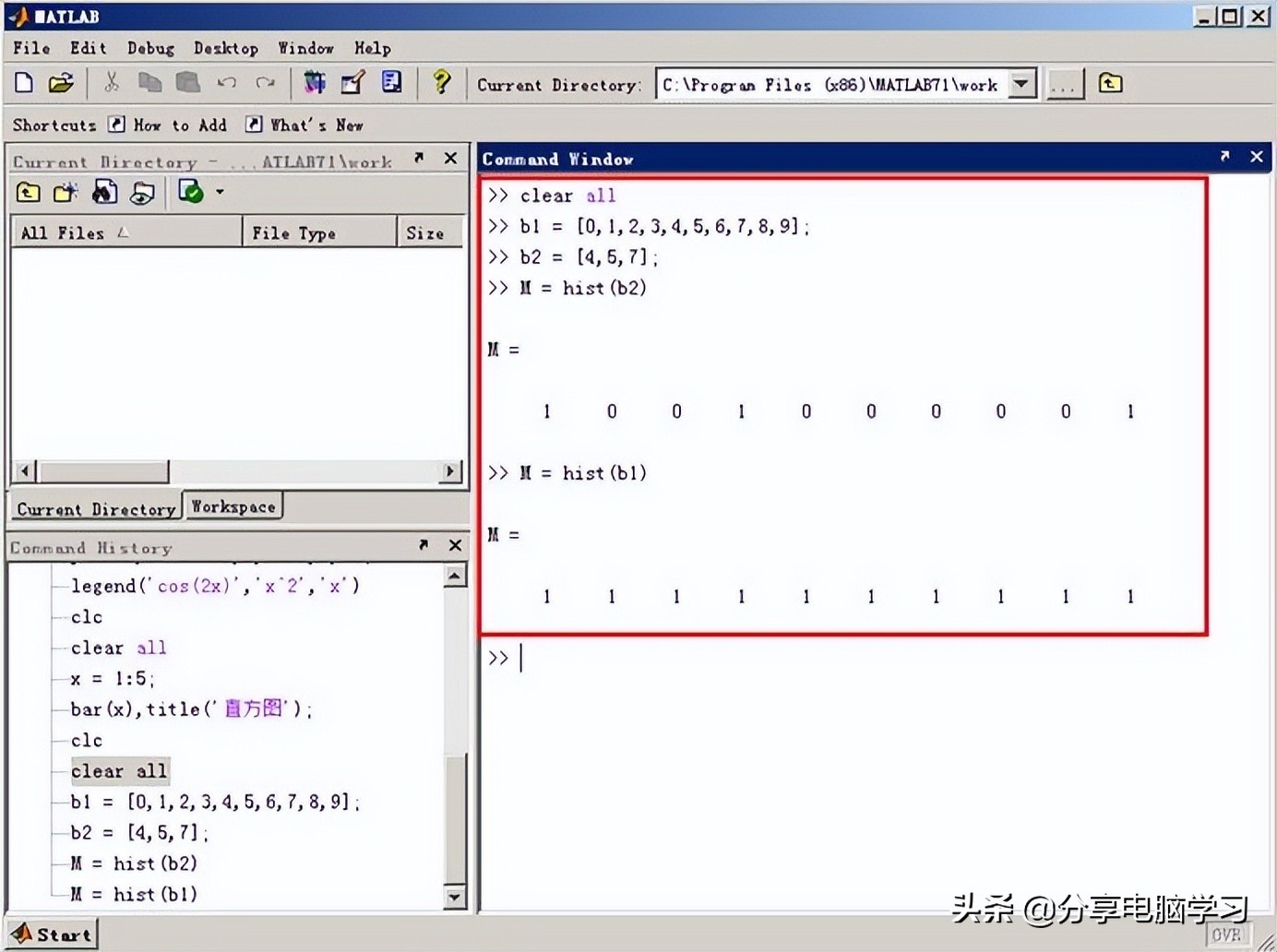Open the green check icon dropdown in Current Directory panel

tap(220, 192)
